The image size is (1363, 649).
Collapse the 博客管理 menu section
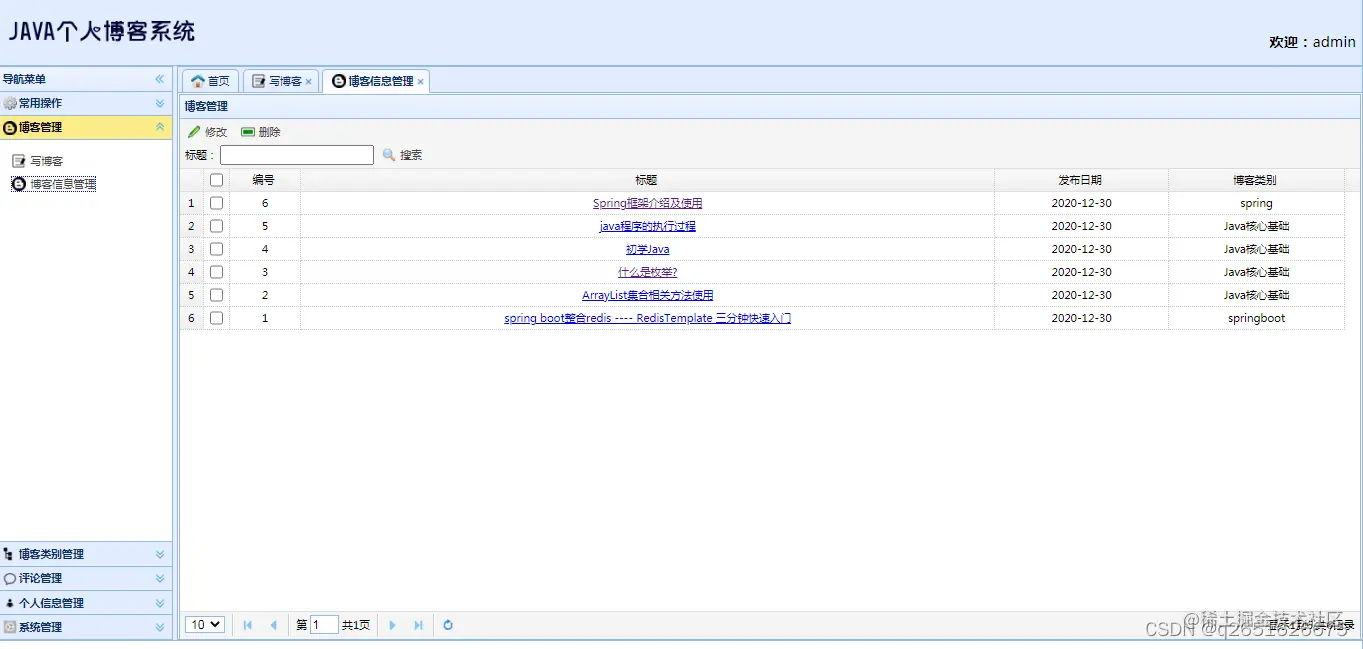pyautogui.click(x=160, y=127)
